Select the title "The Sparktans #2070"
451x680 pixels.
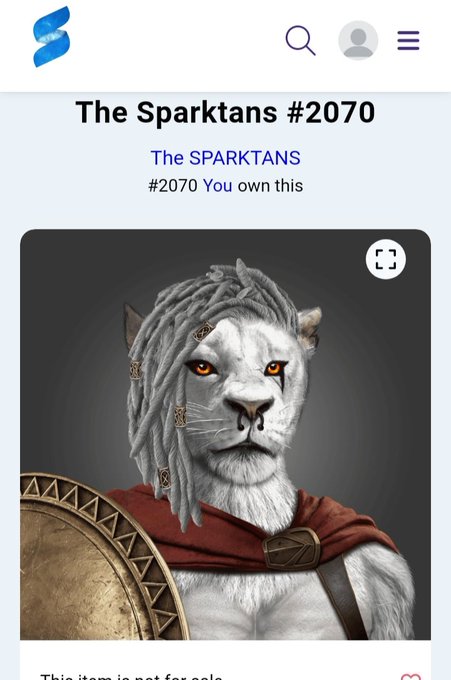point(226,112)
